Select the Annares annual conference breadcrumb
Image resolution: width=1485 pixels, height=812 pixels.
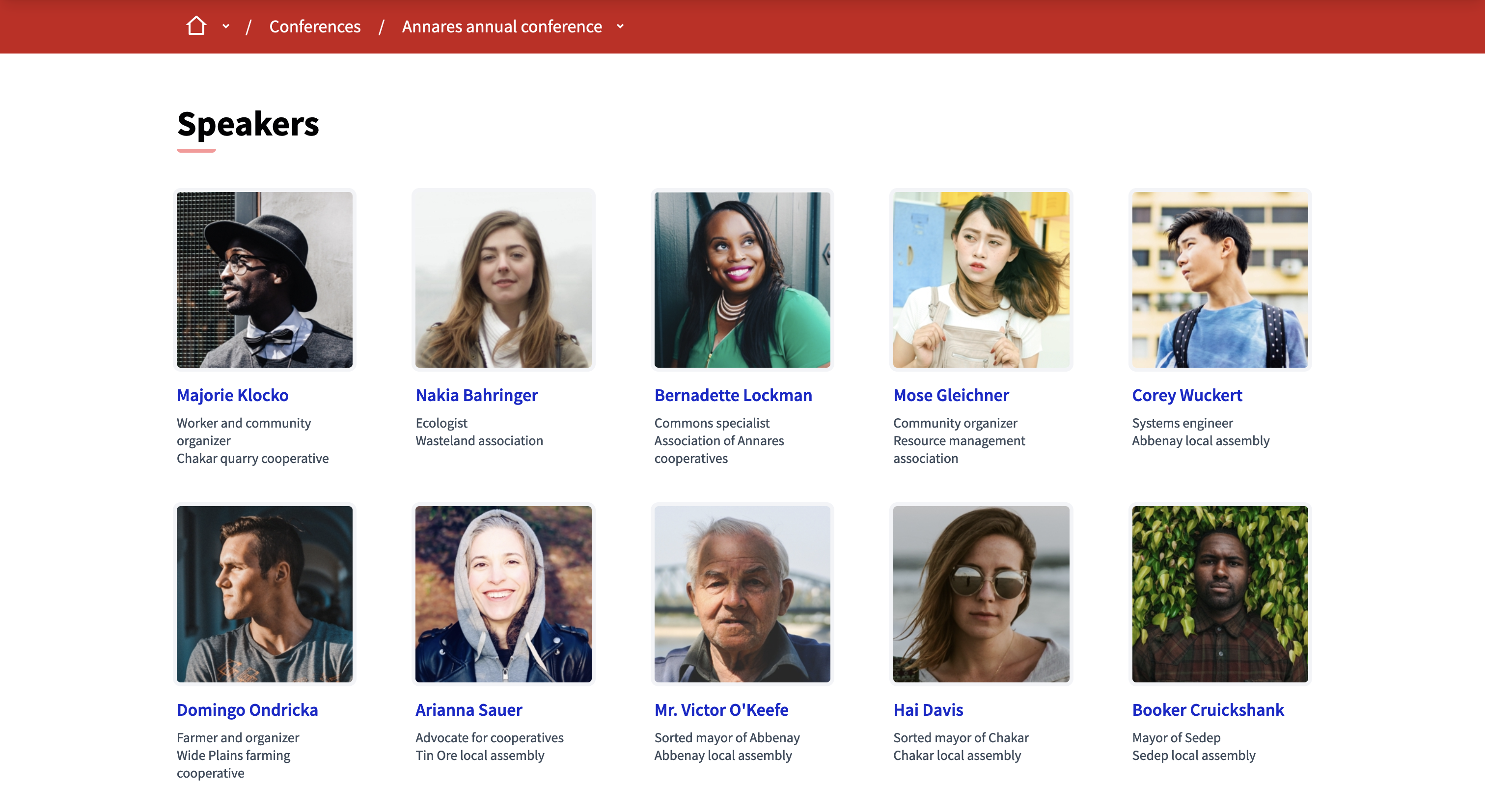click(x=501, y=27)
